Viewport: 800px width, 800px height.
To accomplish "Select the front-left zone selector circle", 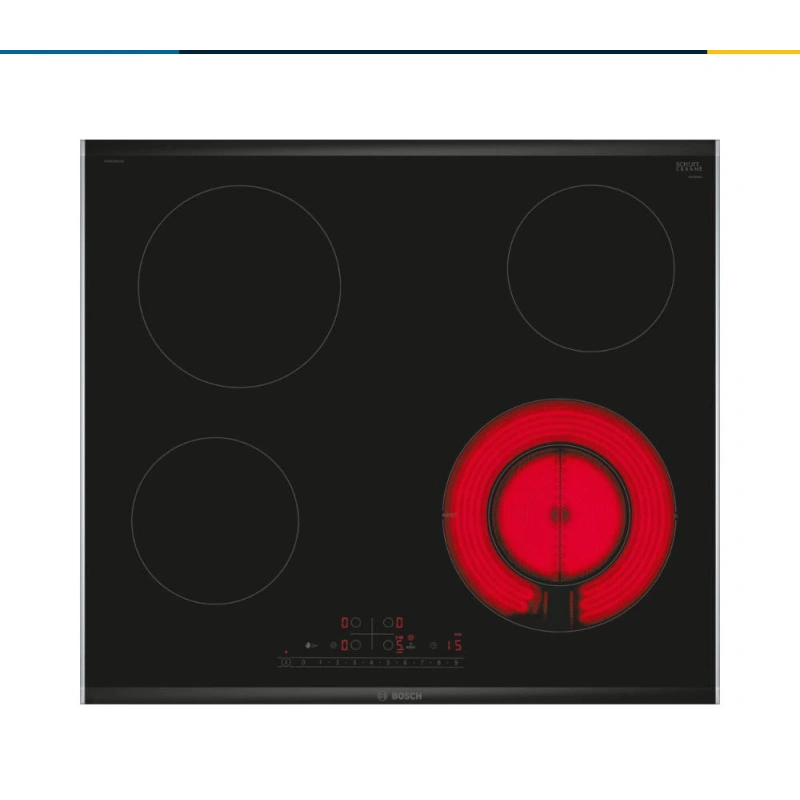I will pos(356,645).
